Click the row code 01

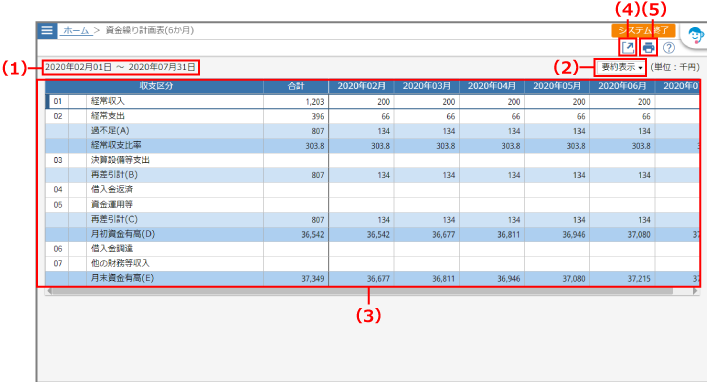(x=58, y=101)
